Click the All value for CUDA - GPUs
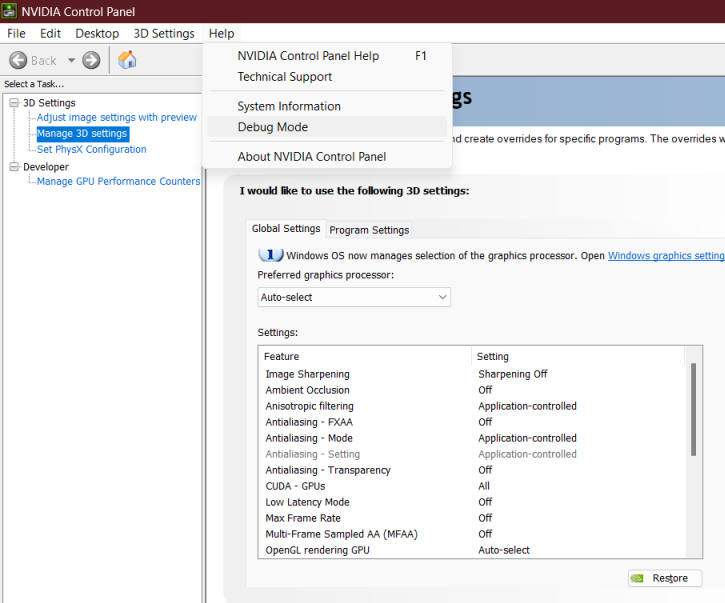 coord(484,486)
